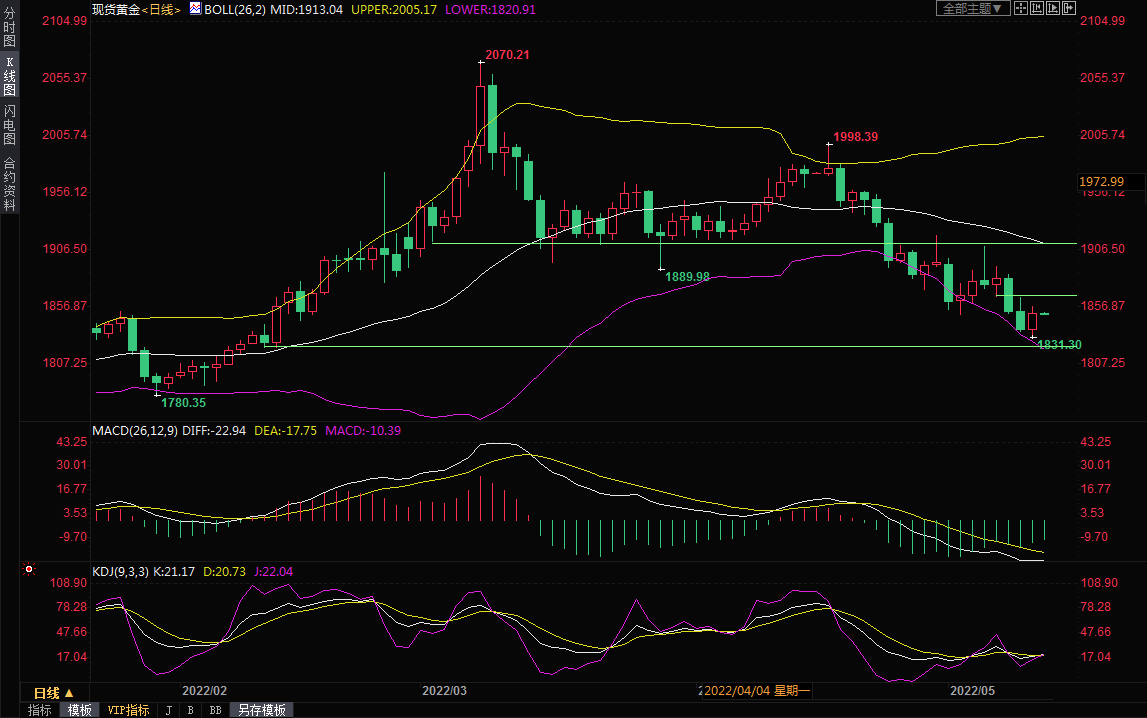Click the J button in bottom bar

pyautogui.click(x=168, y=710)
